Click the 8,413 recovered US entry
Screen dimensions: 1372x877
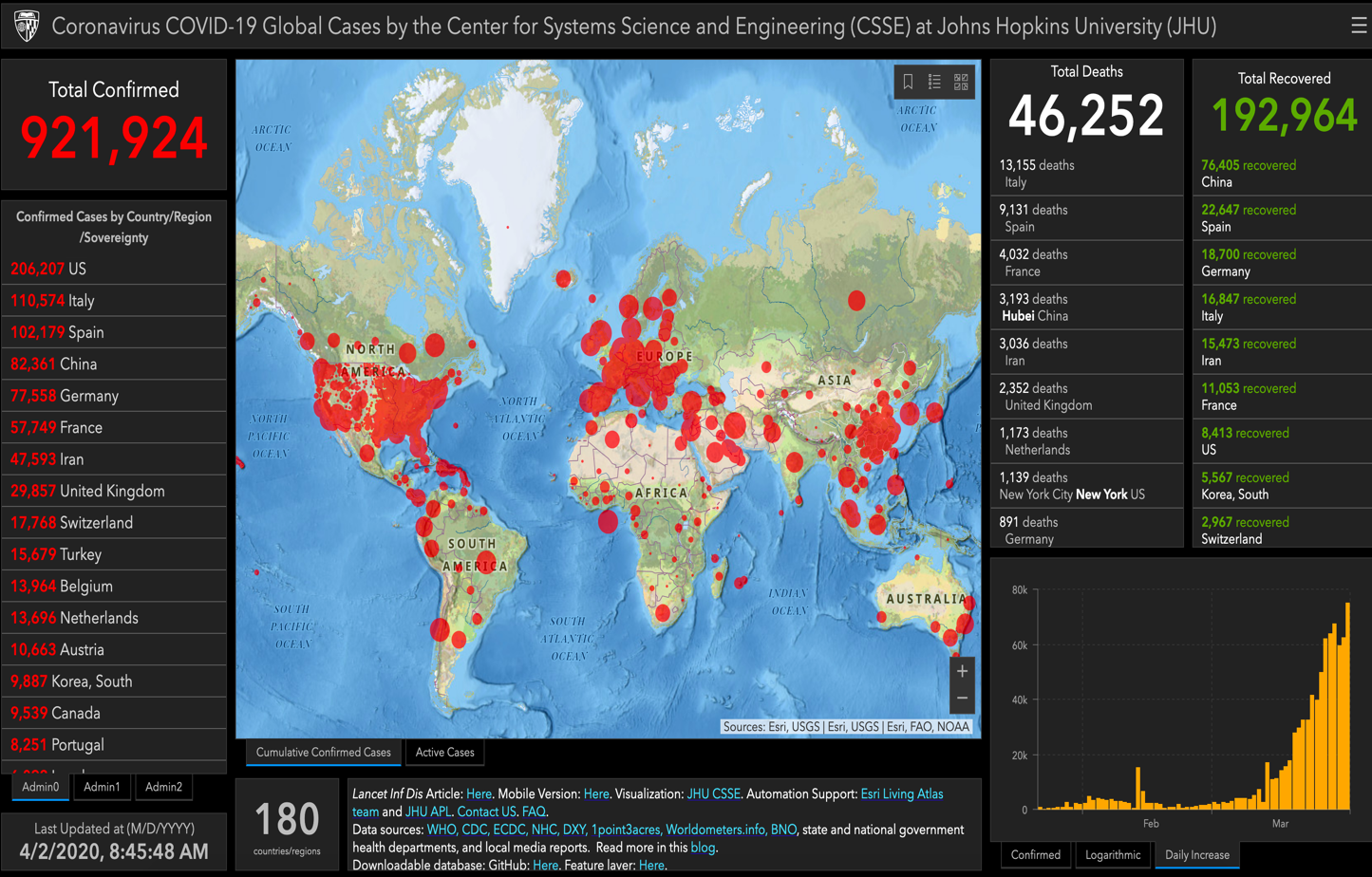[x=1283, y=441]
